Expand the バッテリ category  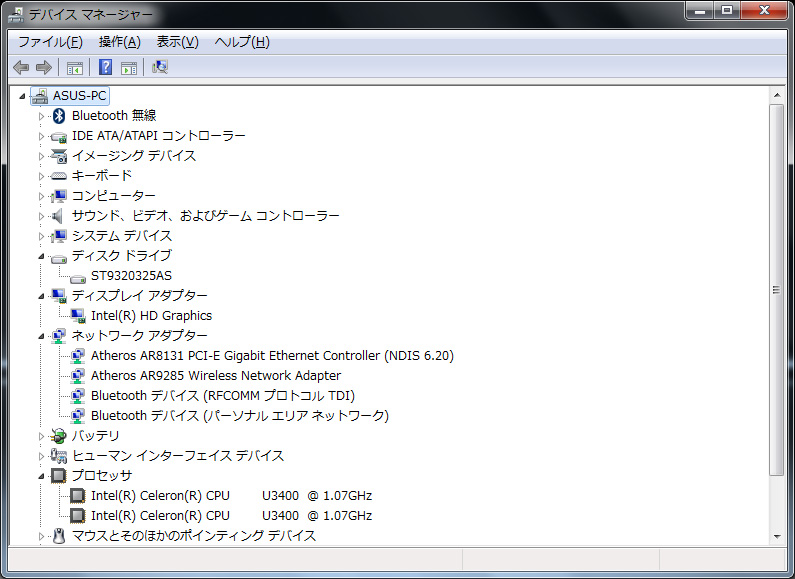(42, 436)
